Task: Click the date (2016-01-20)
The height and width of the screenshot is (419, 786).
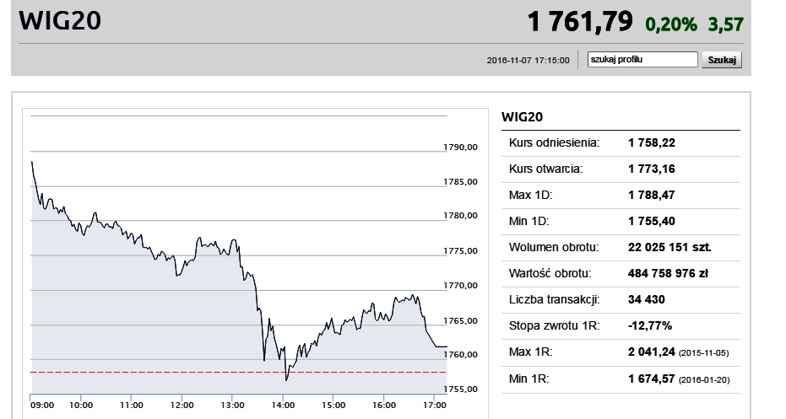Action: [704, 380]
